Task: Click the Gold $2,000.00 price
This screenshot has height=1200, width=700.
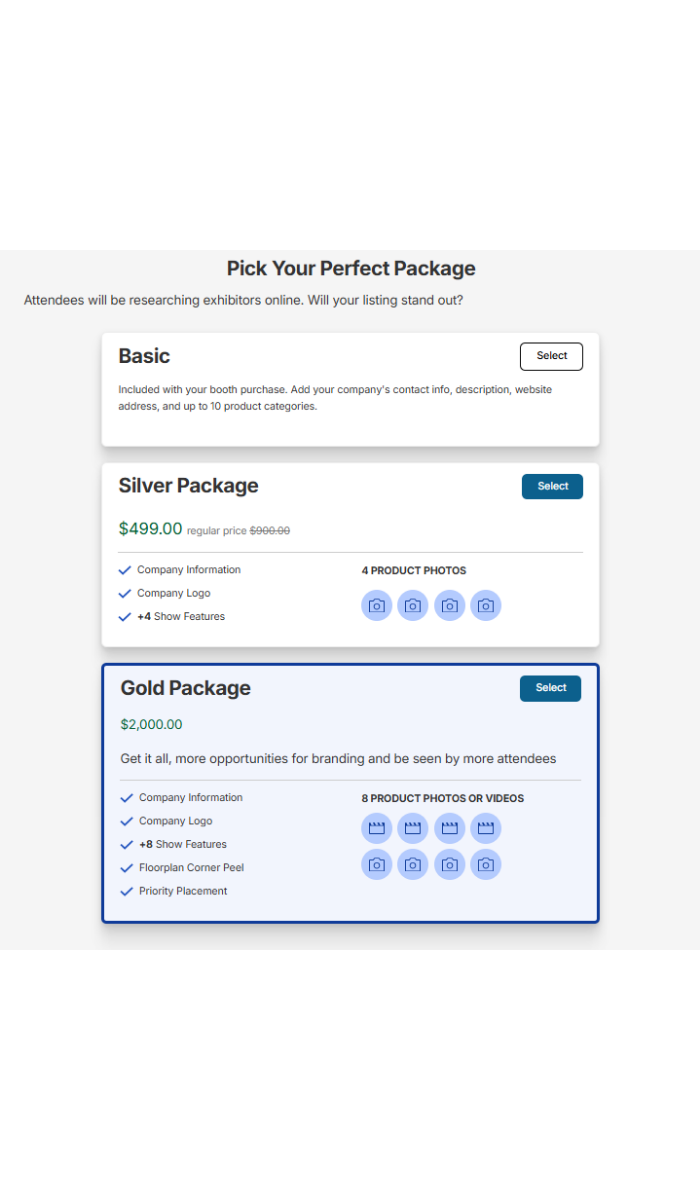Action: tap(151, 725)
